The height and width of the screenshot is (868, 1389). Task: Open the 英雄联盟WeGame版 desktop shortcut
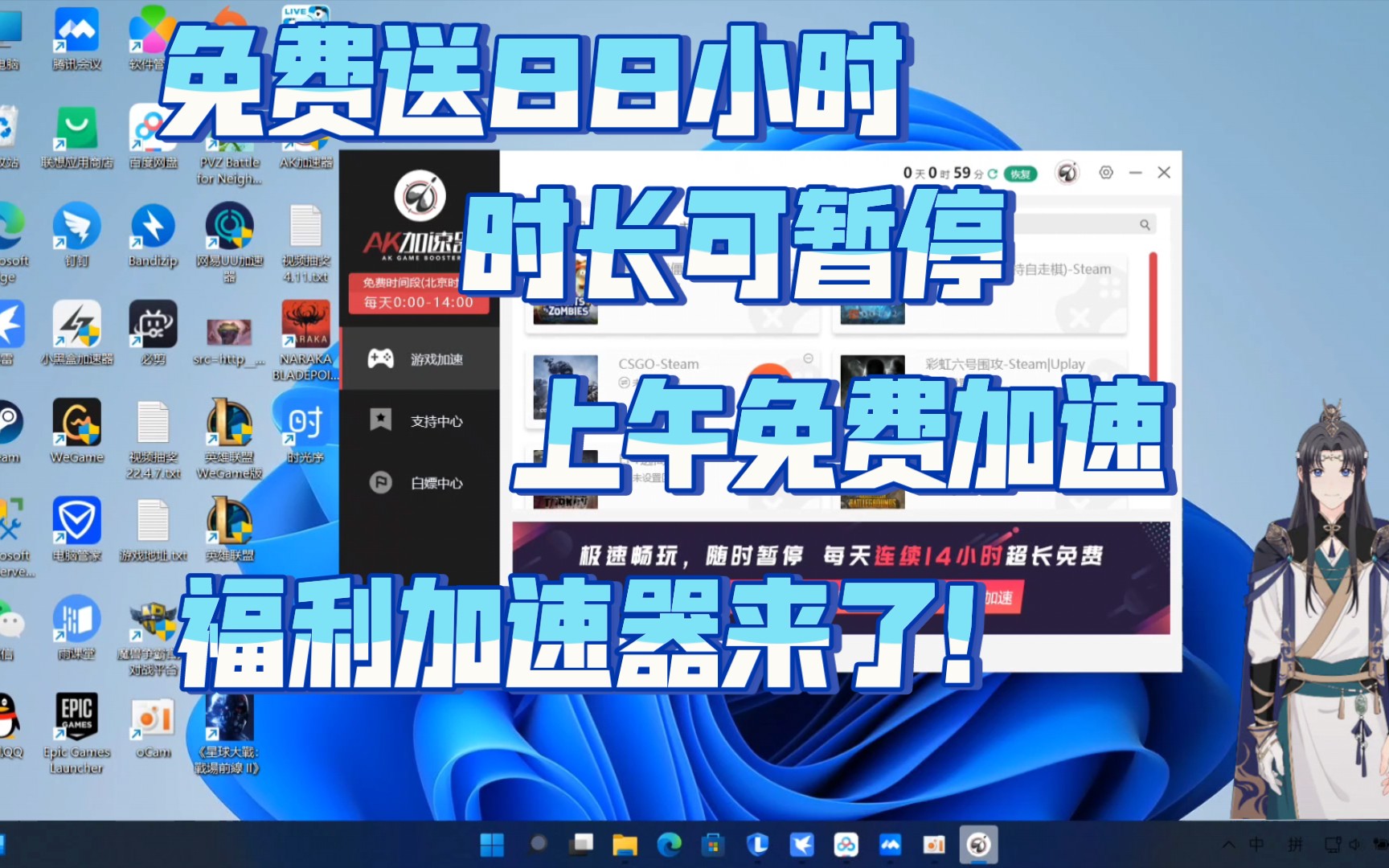pos(229,440)
